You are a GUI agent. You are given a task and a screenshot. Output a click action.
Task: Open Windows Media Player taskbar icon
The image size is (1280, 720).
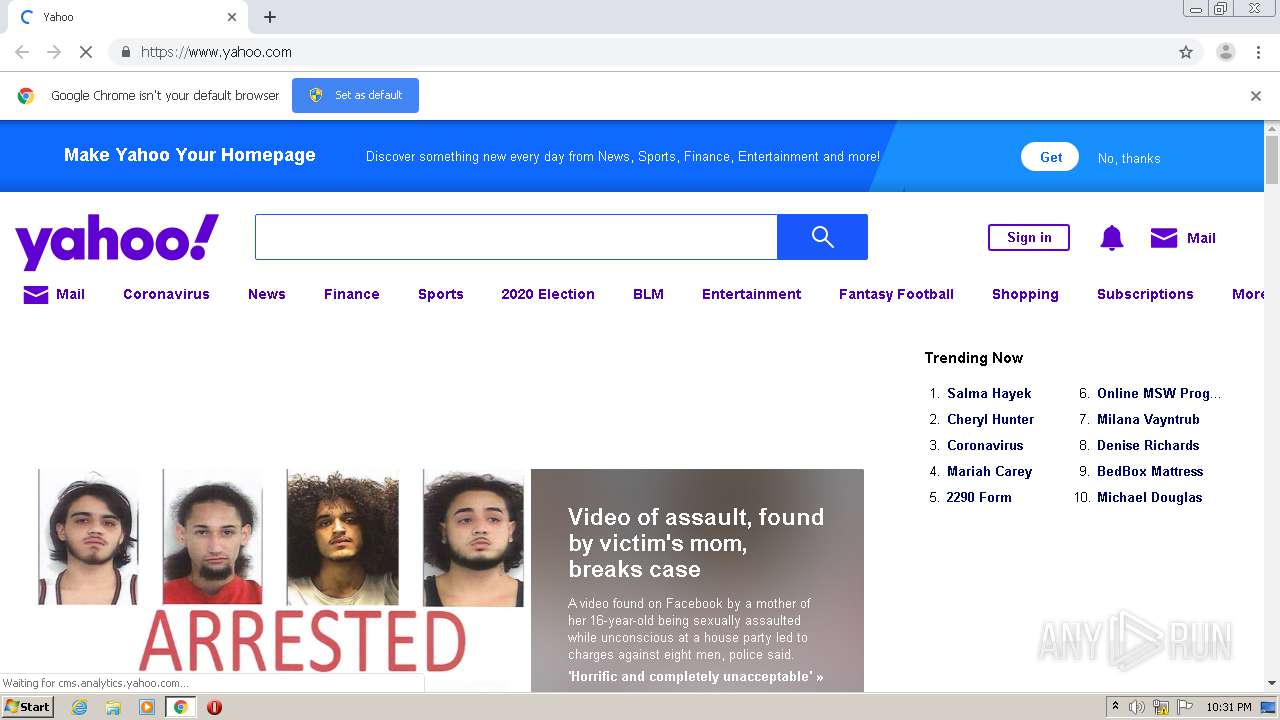tap(147, 707)
